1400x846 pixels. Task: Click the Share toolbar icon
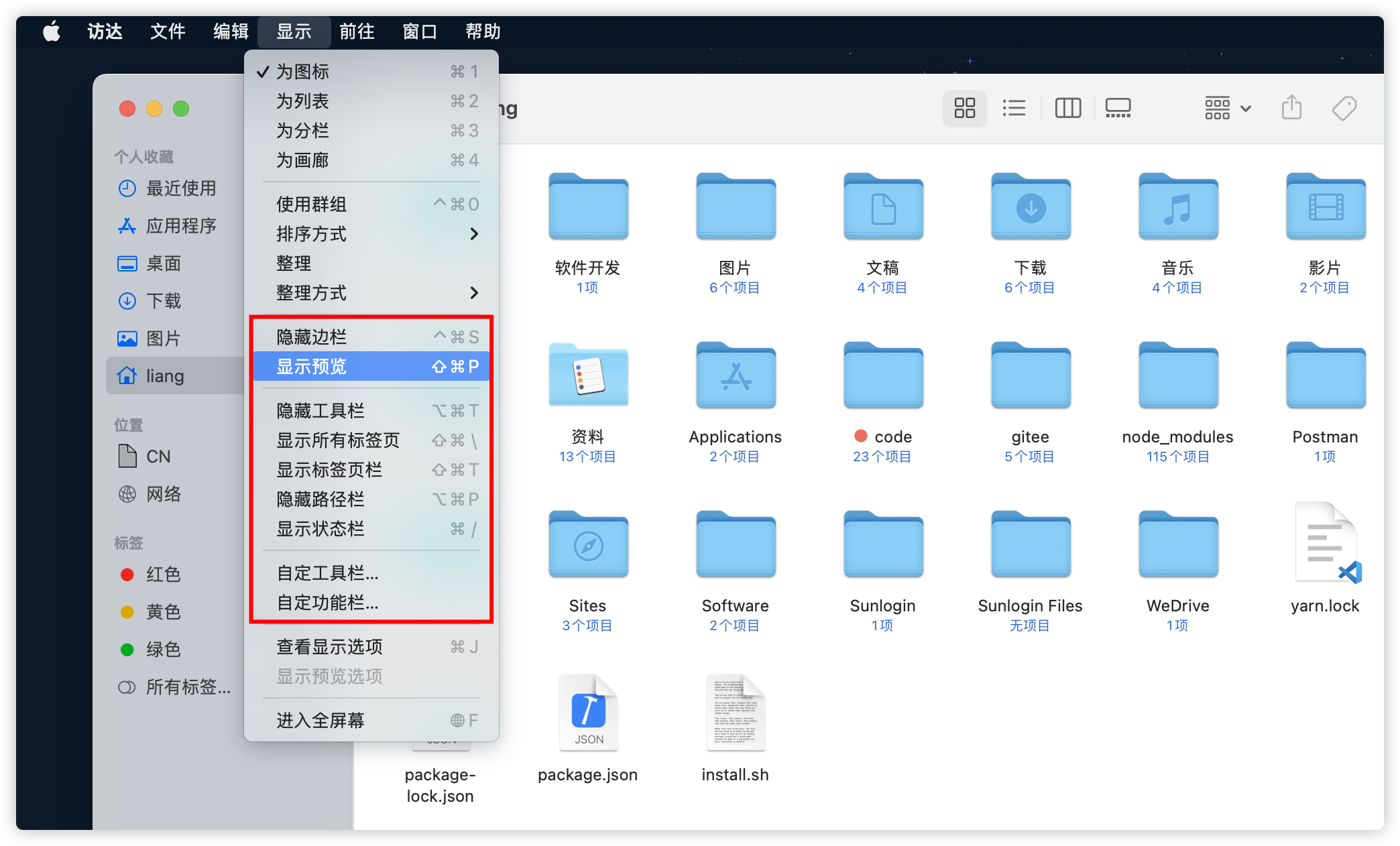coord(1291,108)
